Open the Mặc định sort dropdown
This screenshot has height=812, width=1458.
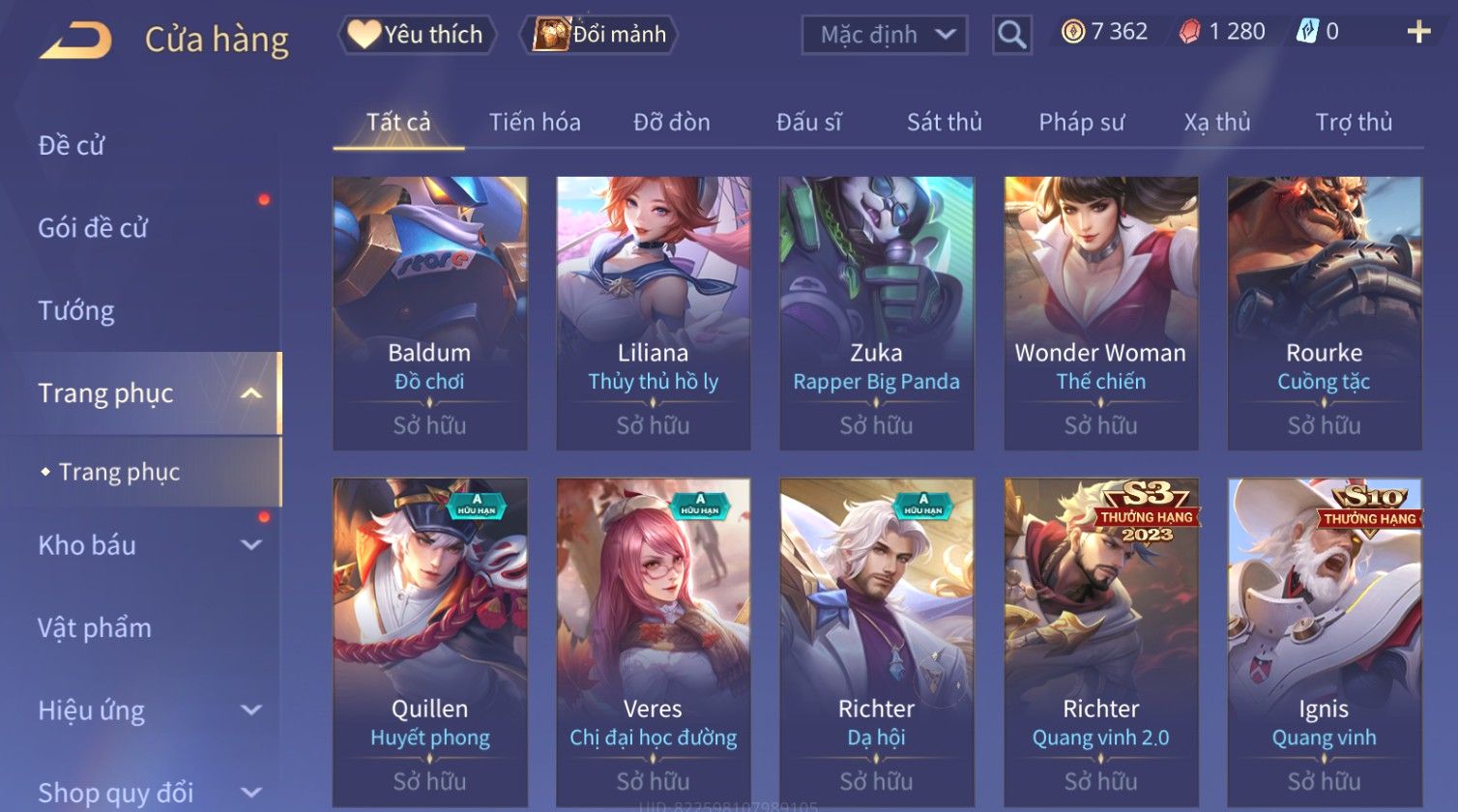coord(884,35)
